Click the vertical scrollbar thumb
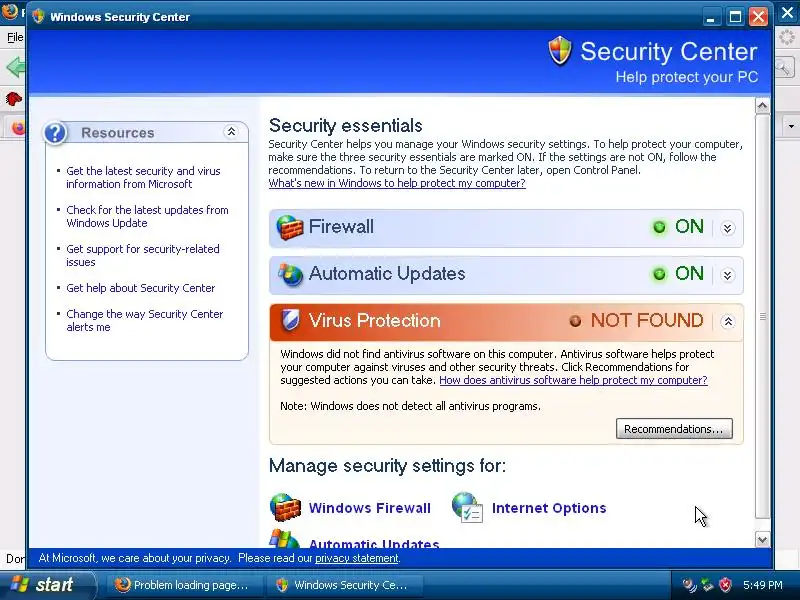This screenshot has height=600, width=800. pyautogui.click(x=762, y=316)
